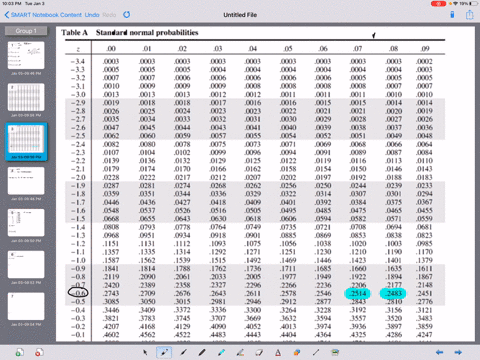Tap the highlighted .2514 table value
The width and height of the screenshot is (480, 360).
(357, 293)
